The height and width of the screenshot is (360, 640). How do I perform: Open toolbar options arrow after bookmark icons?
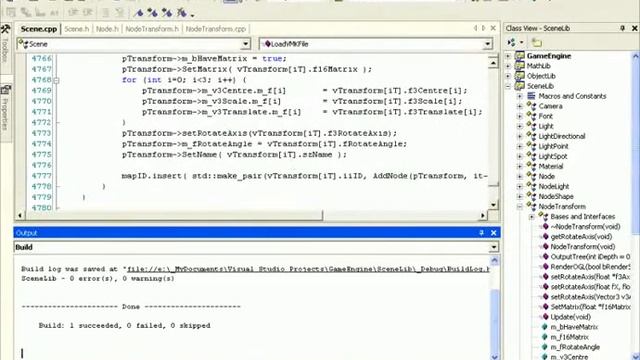(x=192, y=16)
